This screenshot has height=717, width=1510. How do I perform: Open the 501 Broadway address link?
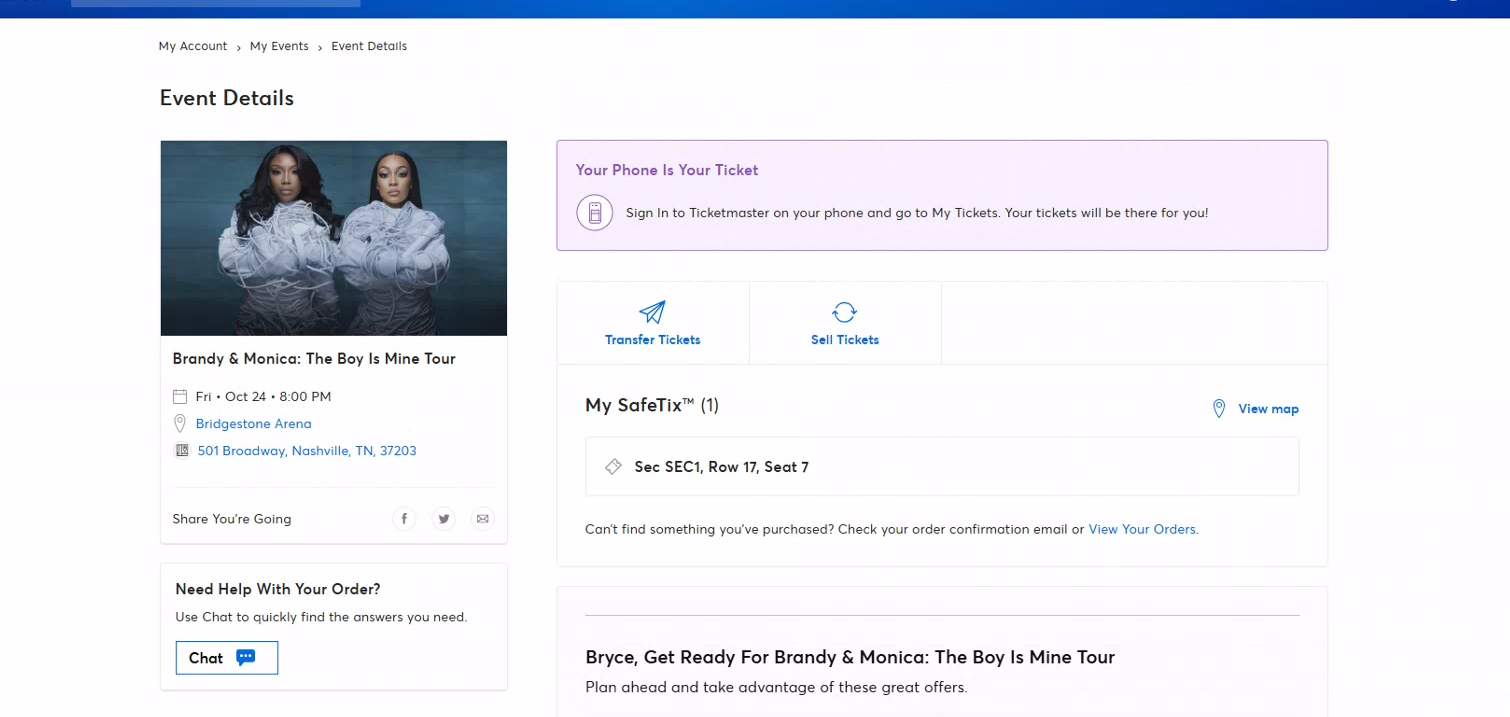307,450
